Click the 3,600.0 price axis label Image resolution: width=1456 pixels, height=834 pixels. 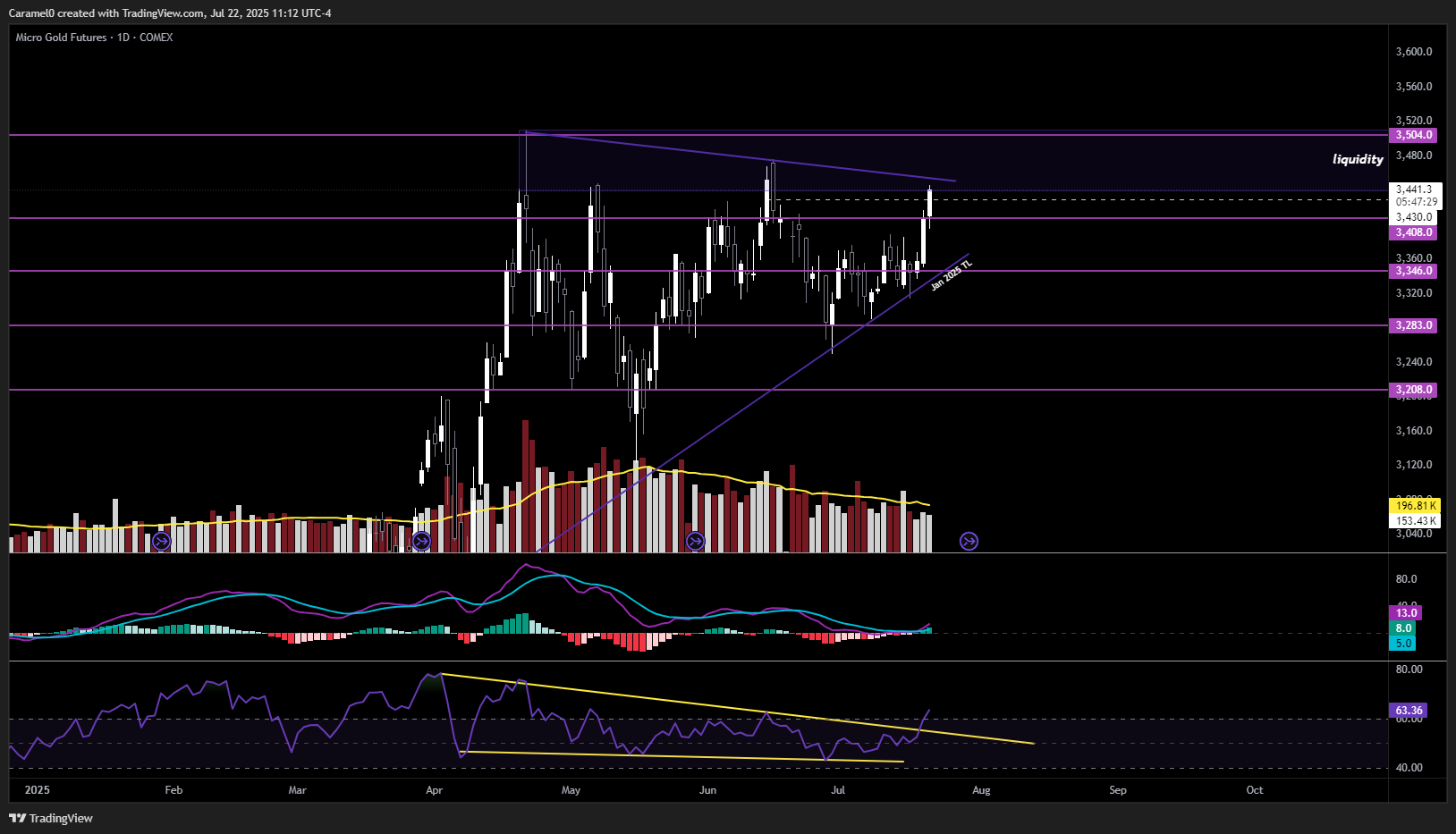pos(1414,52)
